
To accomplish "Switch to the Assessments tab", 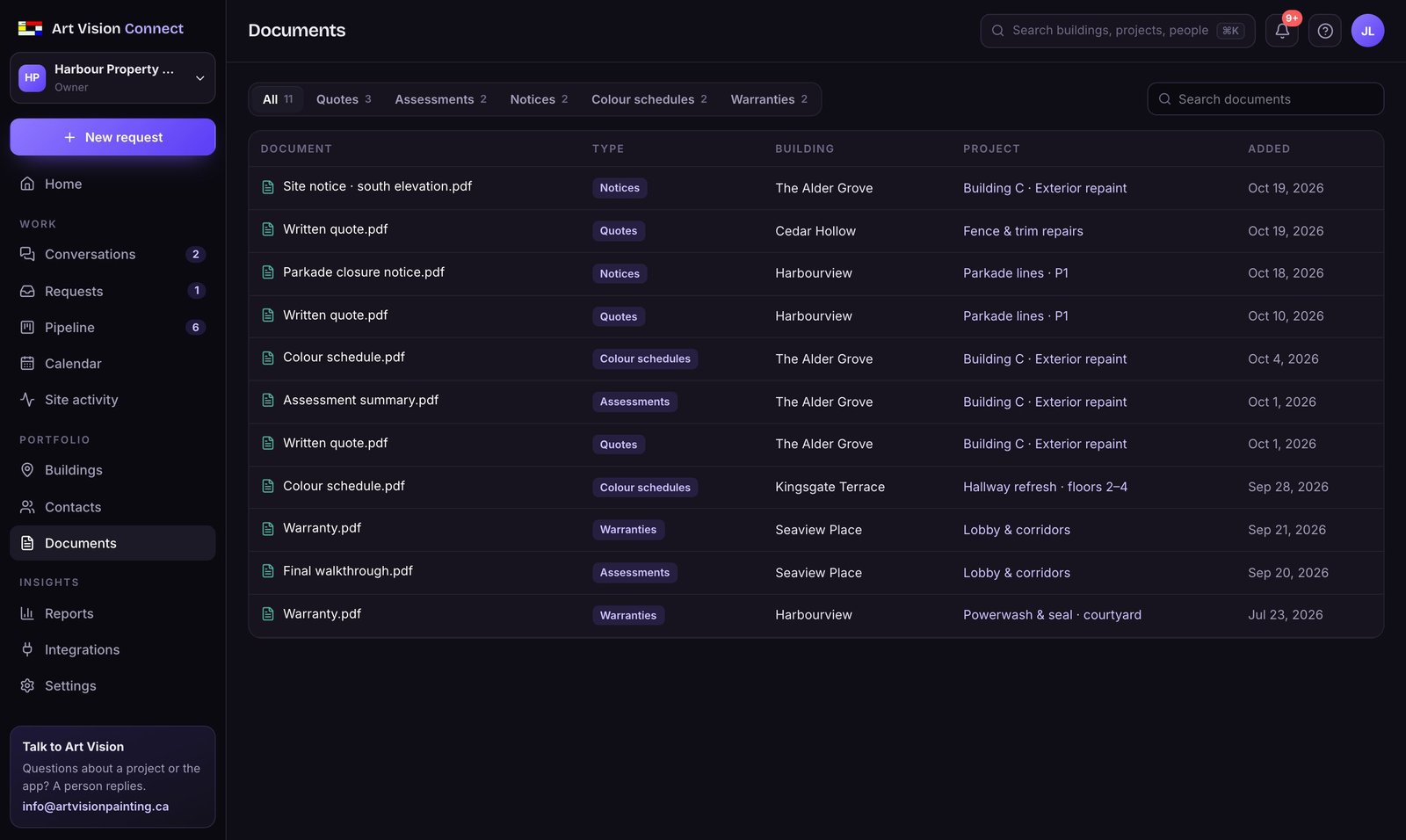I will click(x=440, y=99).
